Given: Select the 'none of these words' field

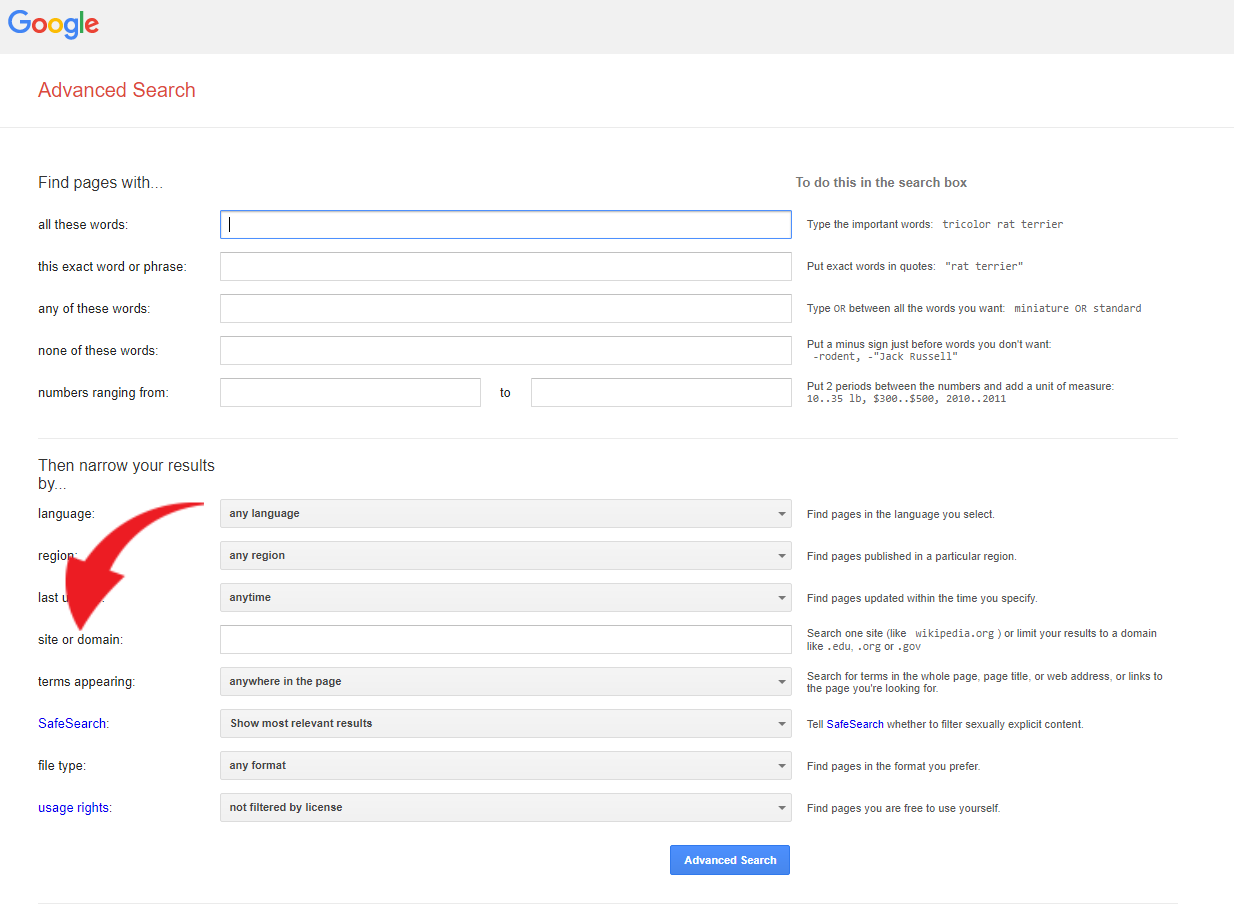Looking at the screenshot, I should pyautogui.click(x=505, y=350).
